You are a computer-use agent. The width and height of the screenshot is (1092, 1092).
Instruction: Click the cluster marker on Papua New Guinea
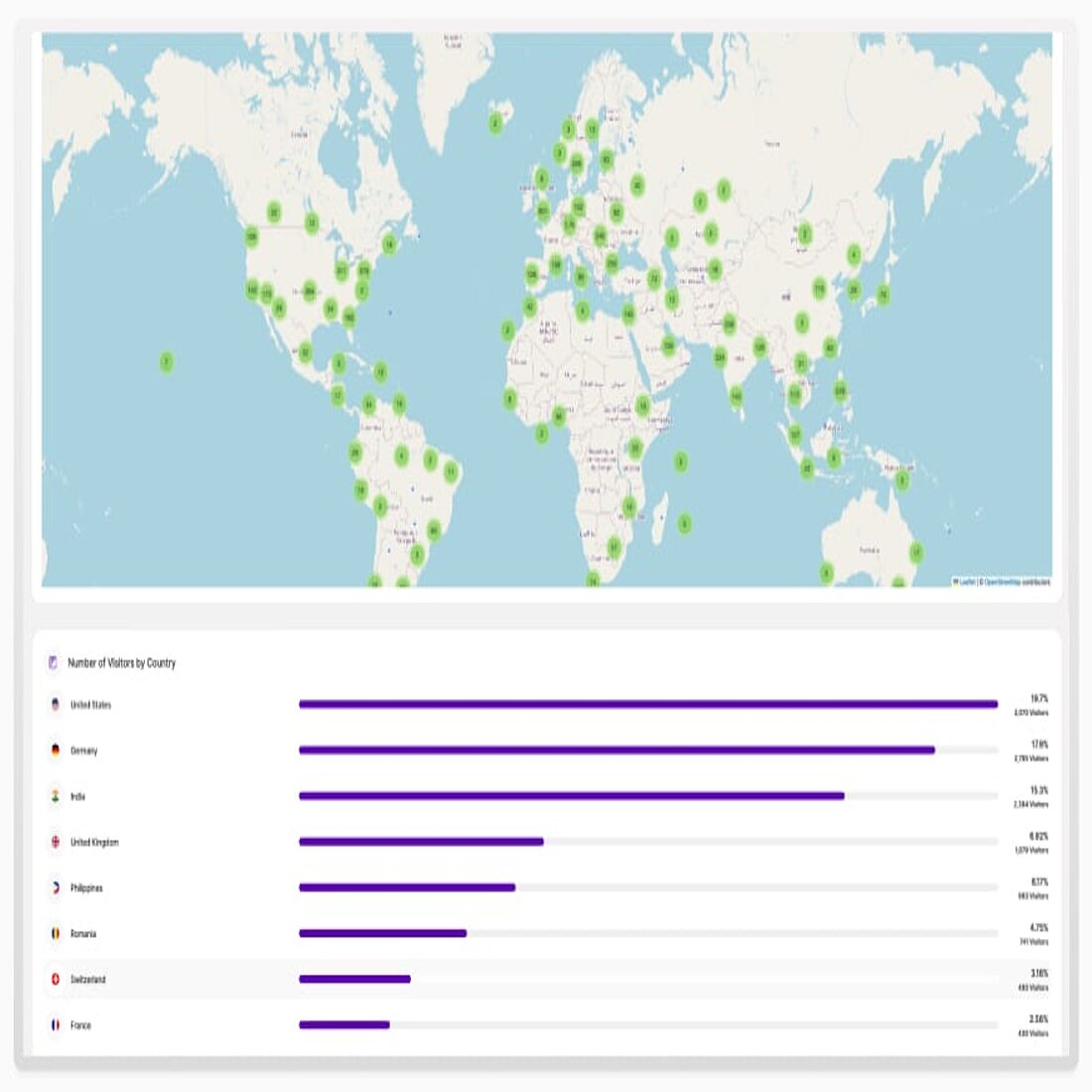tap(901, 480)
